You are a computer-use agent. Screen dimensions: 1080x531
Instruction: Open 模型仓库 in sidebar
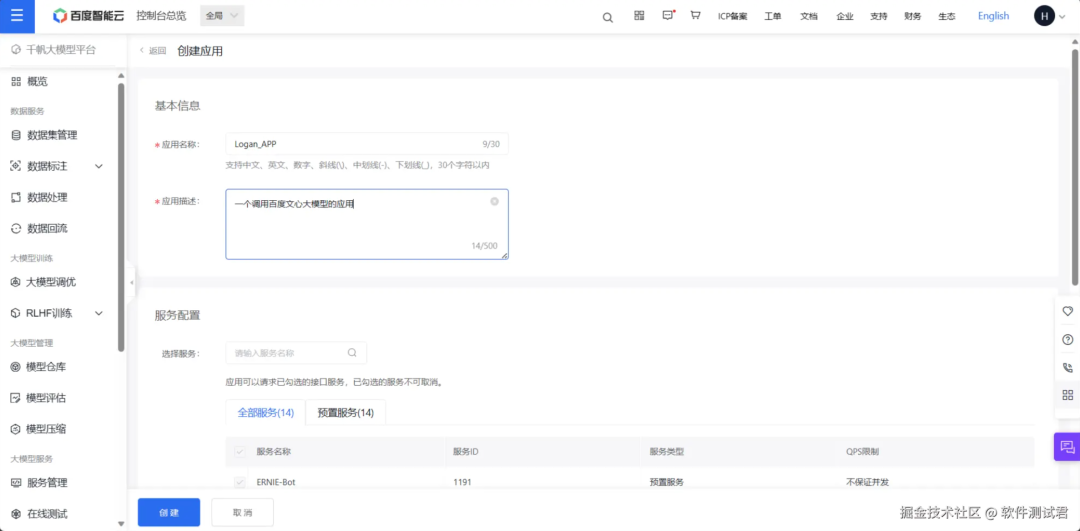click(45, 366)
